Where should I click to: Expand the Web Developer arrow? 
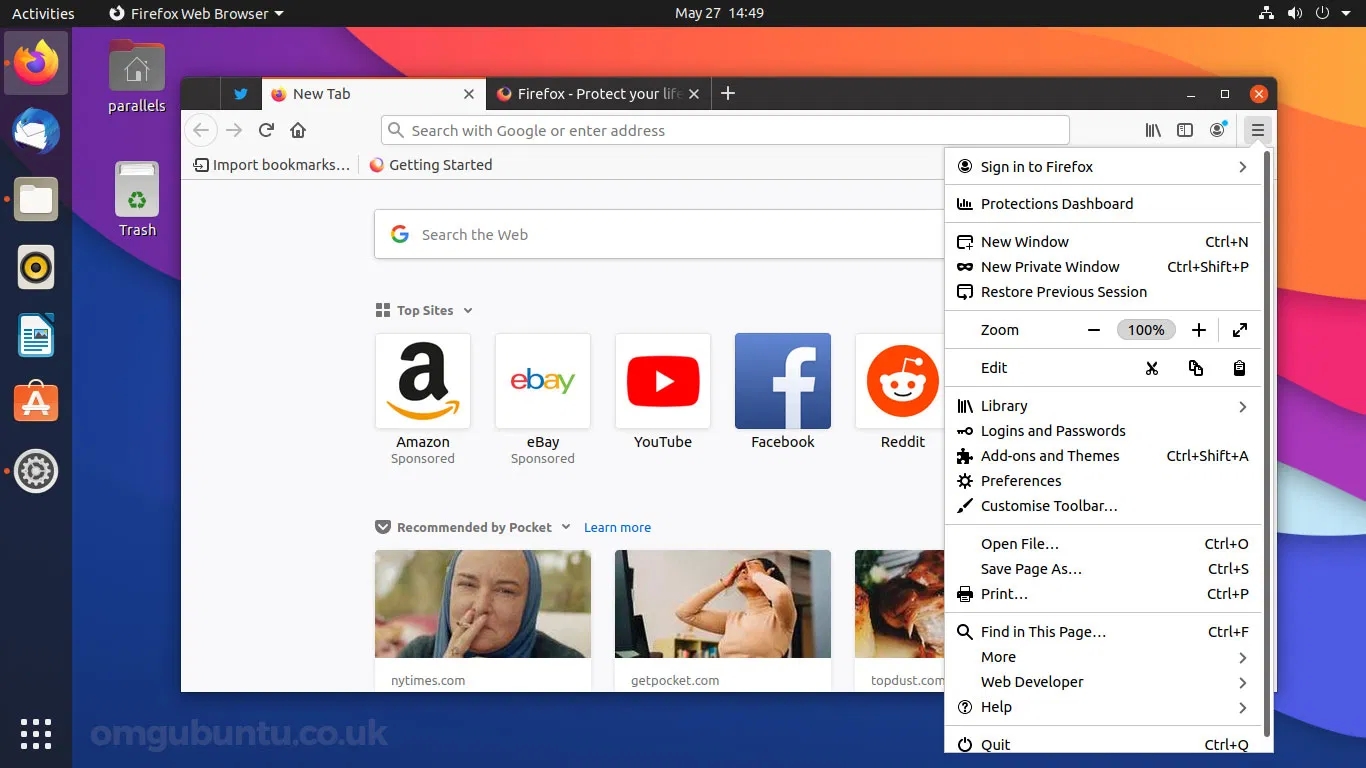(1243, 683)
